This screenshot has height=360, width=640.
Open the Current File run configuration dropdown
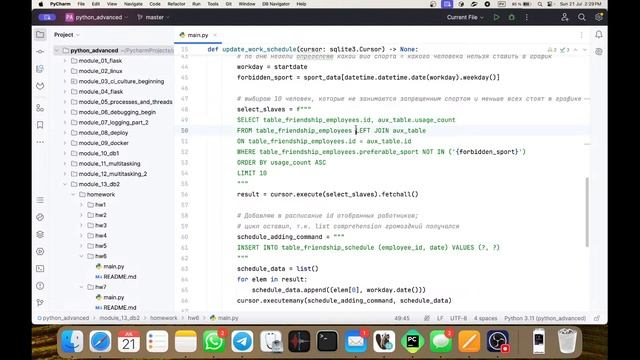465,17
